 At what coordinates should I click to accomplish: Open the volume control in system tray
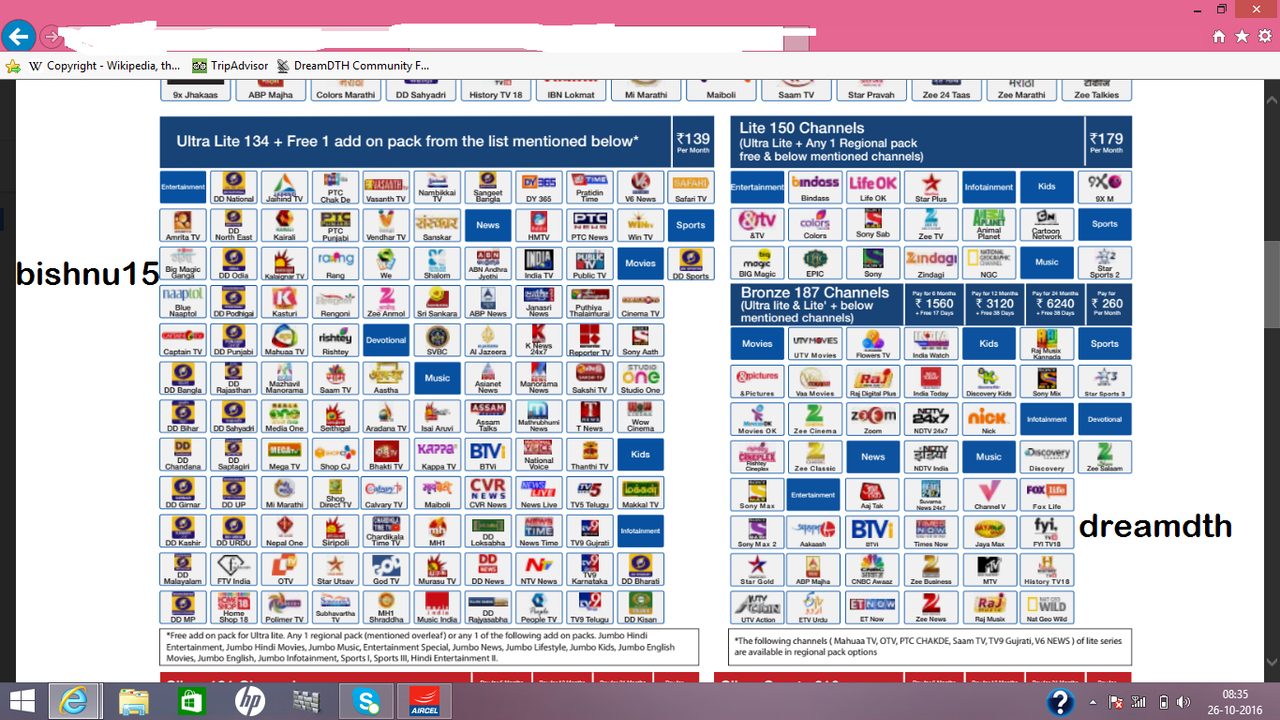click(1184, 701)
